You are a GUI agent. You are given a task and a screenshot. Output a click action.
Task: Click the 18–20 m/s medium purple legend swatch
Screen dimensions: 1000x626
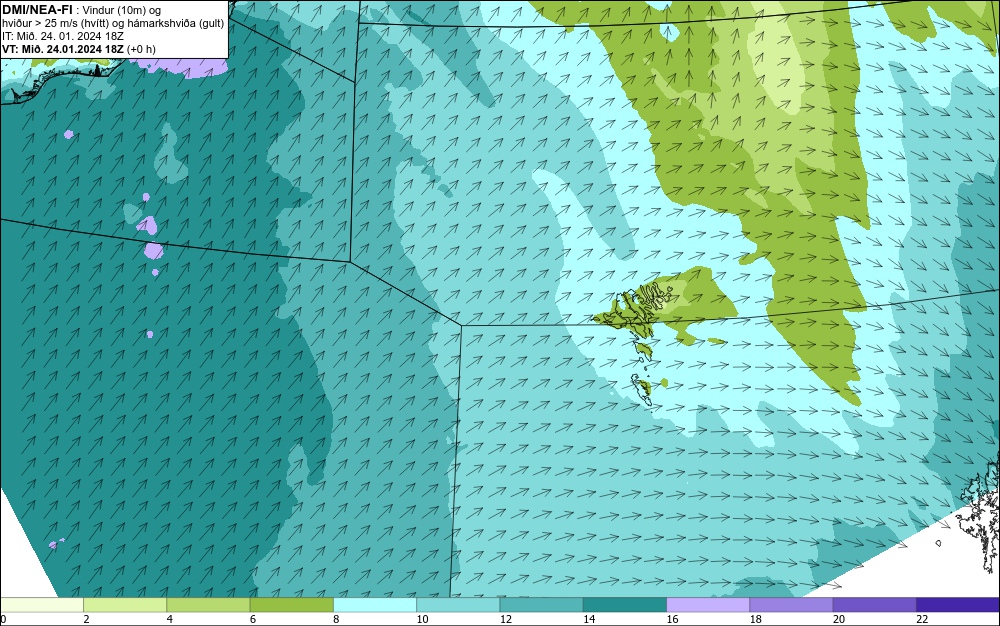(791, 604)
